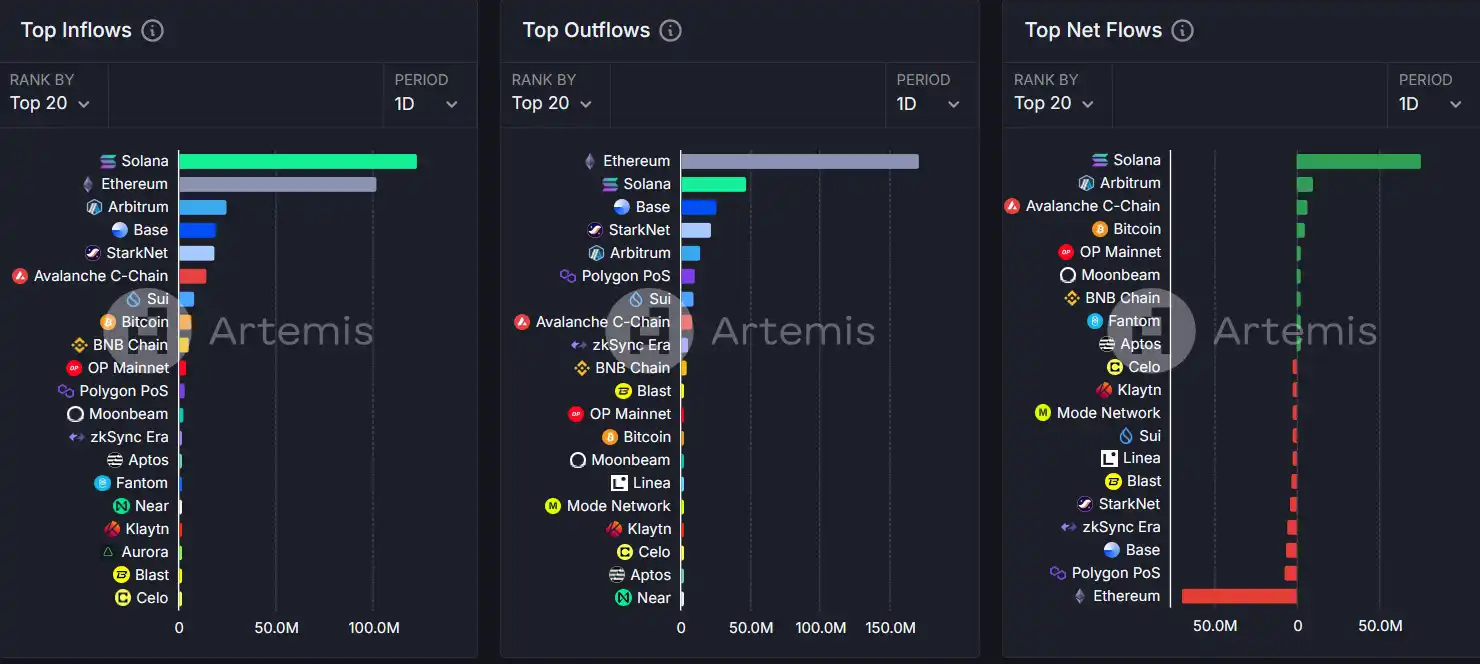
Task: Click the Ethereum bar in Top Outflows chart
Action: 799,161
